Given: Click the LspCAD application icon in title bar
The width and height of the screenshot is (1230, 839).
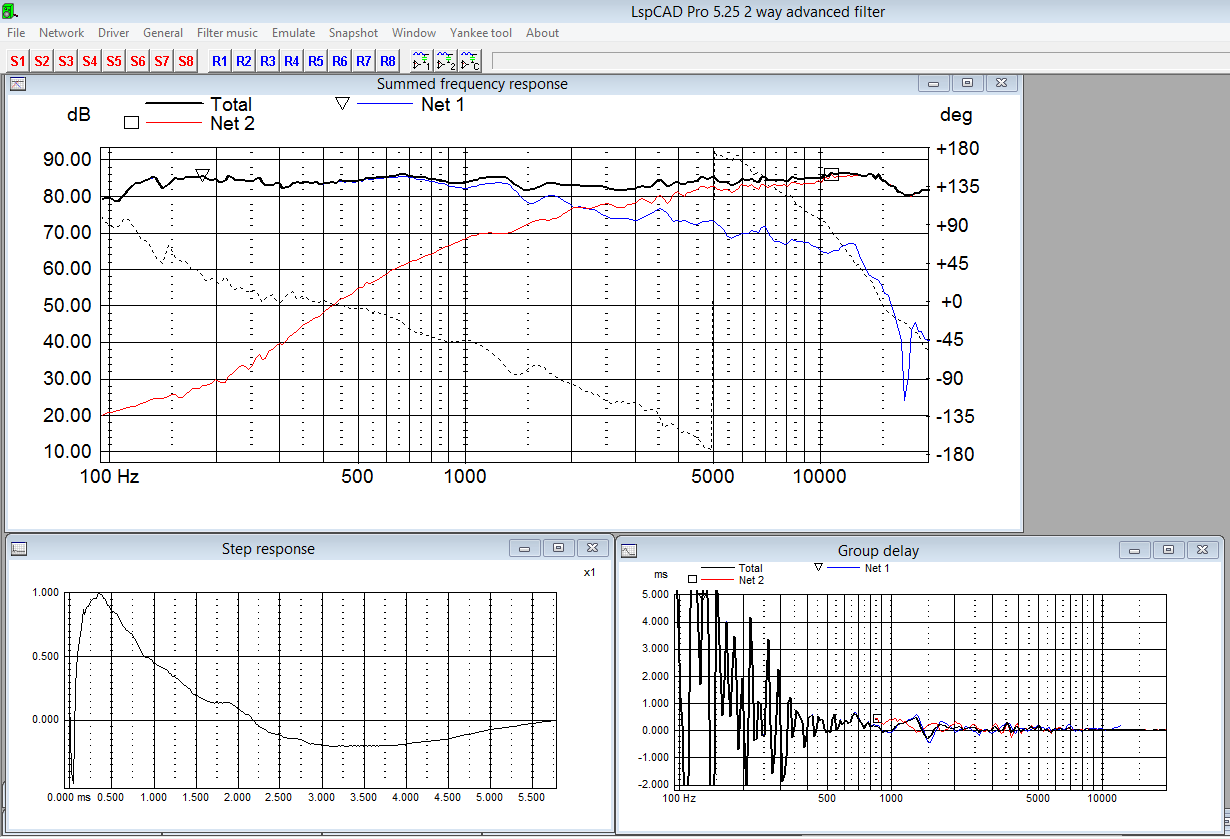Looking at the screenshot, I should 10,11.
